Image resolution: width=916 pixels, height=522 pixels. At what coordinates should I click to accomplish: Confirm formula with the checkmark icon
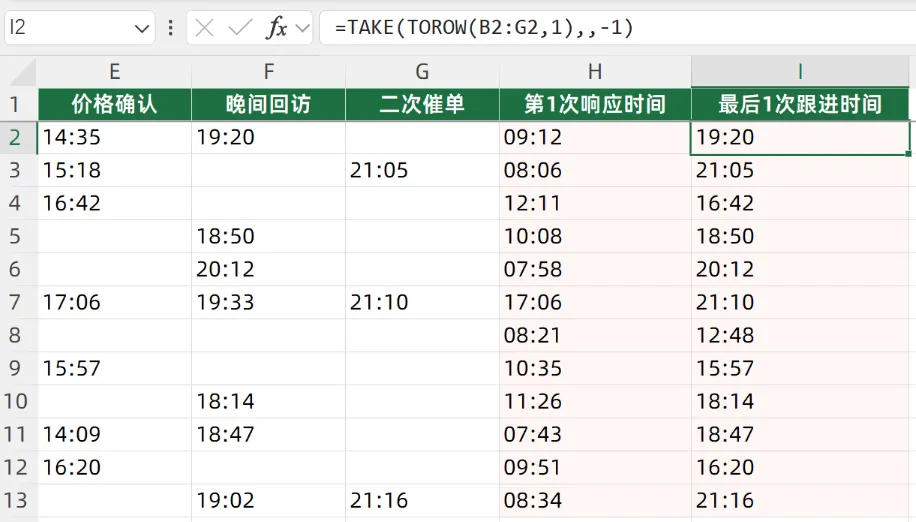[x=240, y=27]
